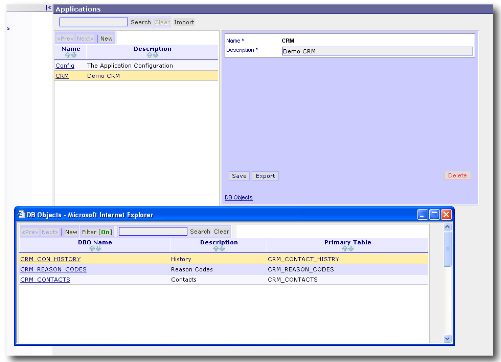This screenshot has width=501, height=362.
Task: Minimize the DB Objects window
Action: (x=422, y=214)
